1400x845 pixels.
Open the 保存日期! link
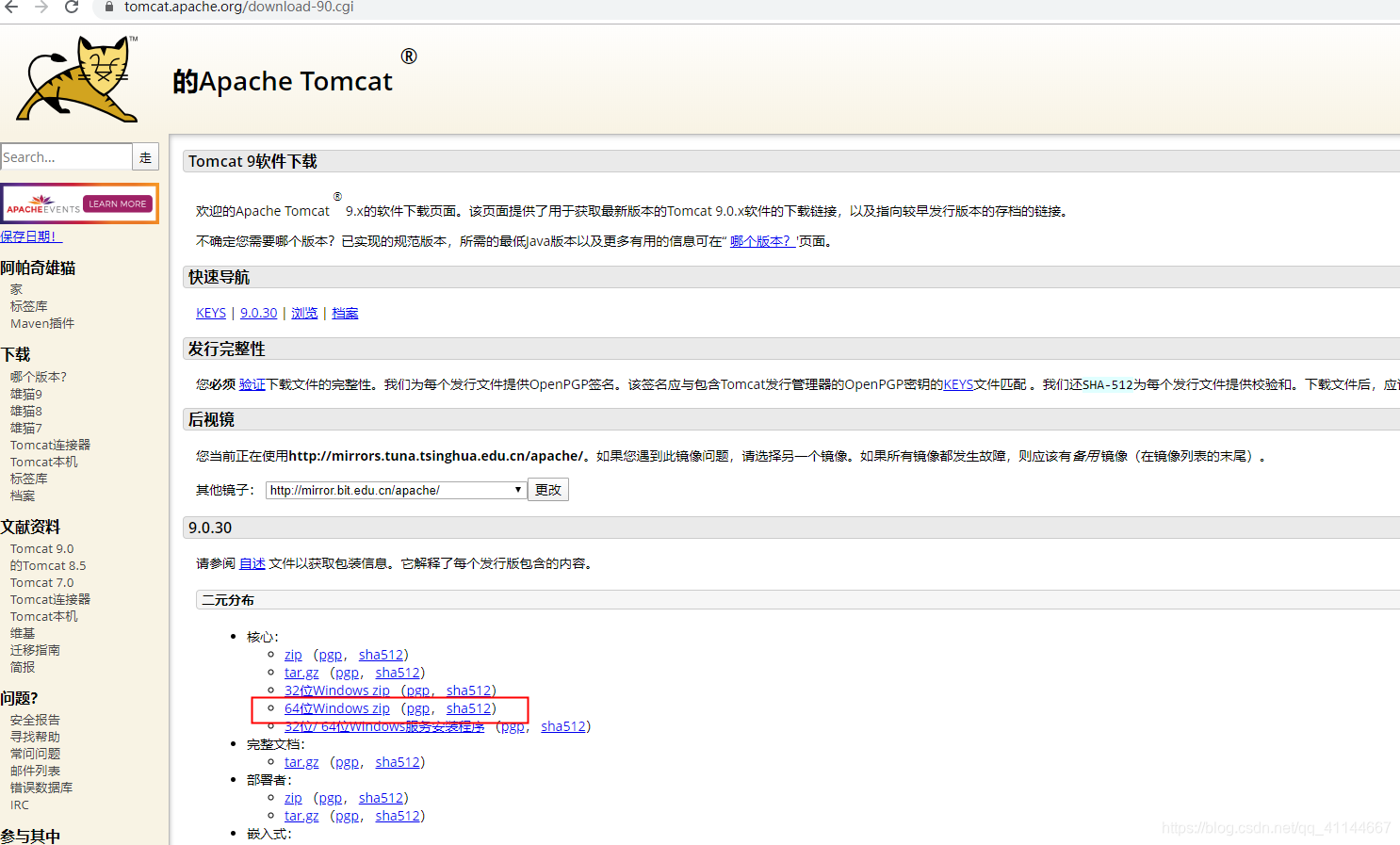tap(30, 236)
